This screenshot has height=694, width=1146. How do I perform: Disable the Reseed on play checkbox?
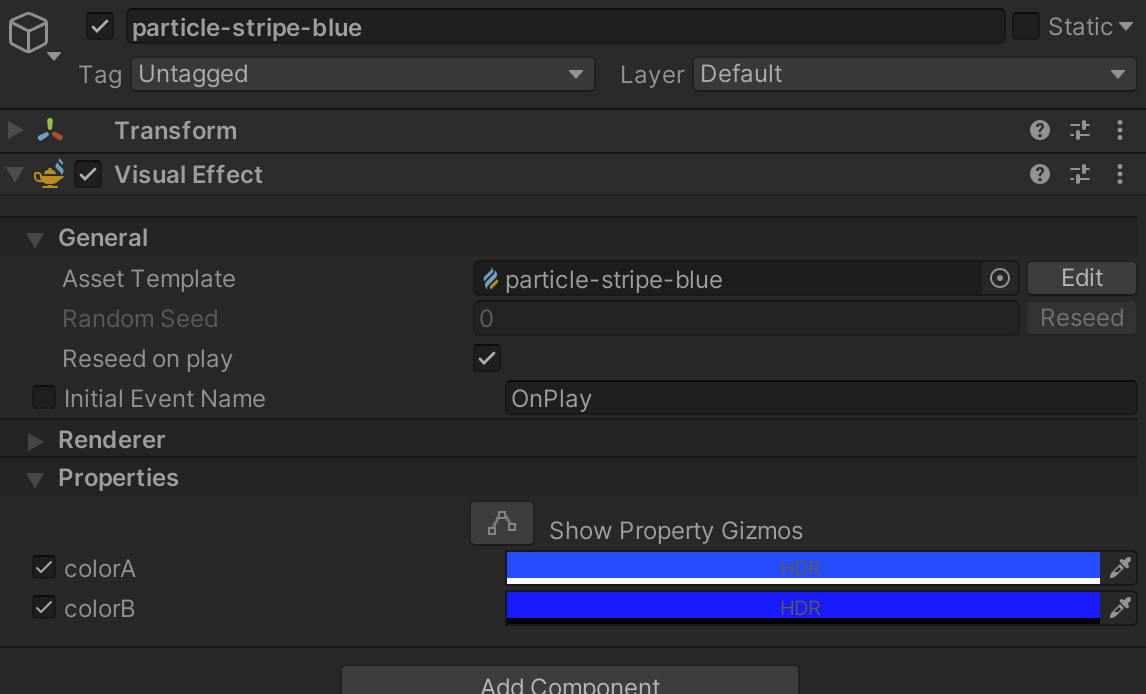(487, 357)
